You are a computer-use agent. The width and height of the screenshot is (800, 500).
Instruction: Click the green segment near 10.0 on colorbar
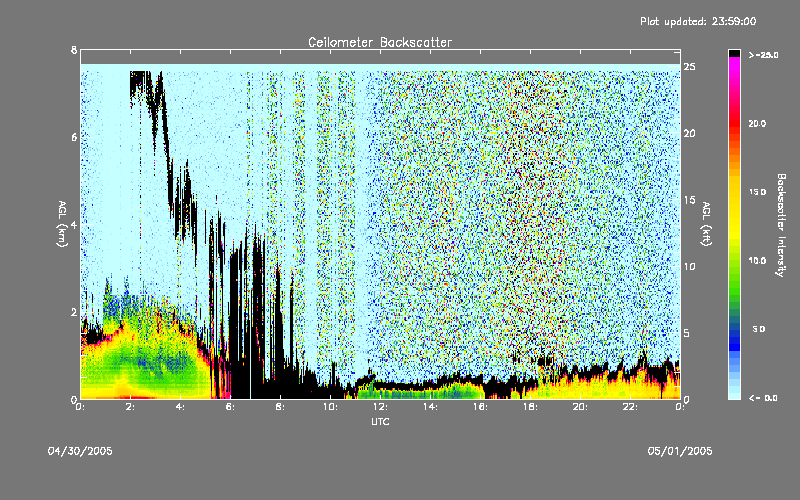[734, 265]
